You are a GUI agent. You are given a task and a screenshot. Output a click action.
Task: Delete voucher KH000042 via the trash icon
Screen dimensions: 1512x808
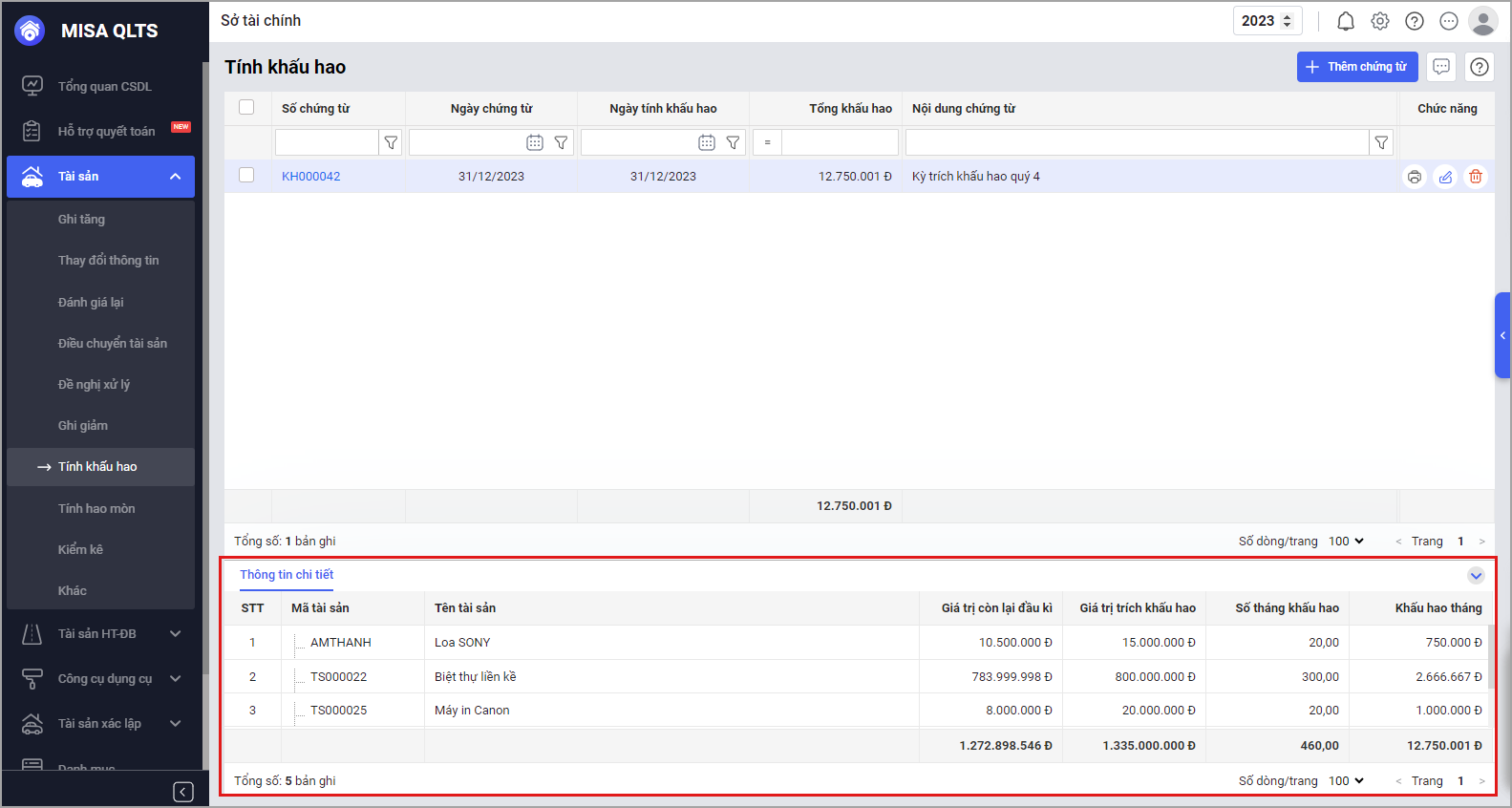click(1476, 177)
